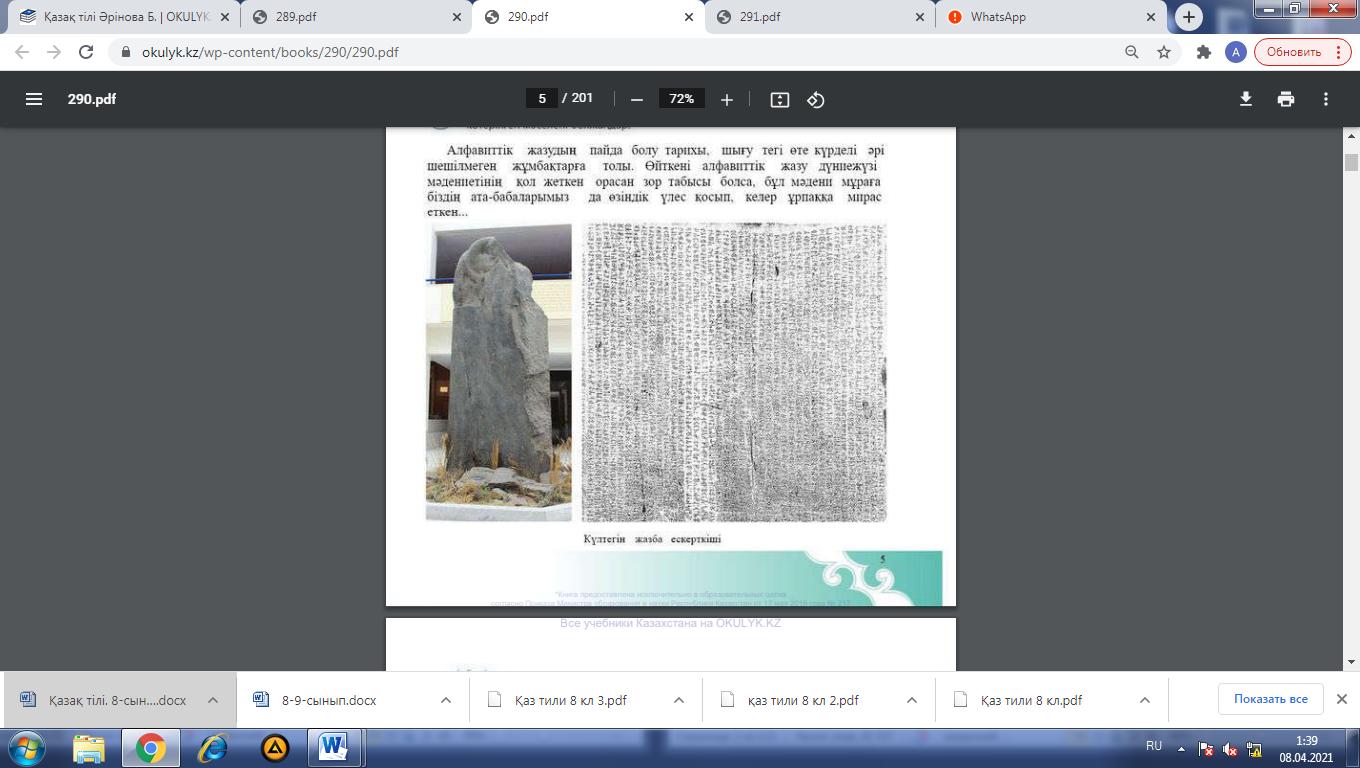
Task: Rotate the PDF counterclockwise
Action: click(816, 99)
